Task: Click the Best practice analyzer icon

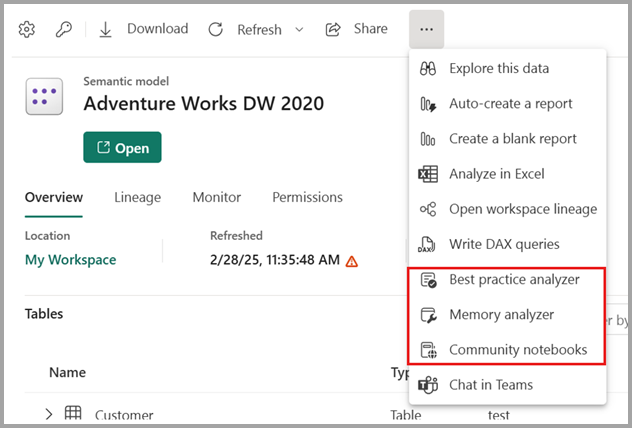Action: (x=428, y=280)
